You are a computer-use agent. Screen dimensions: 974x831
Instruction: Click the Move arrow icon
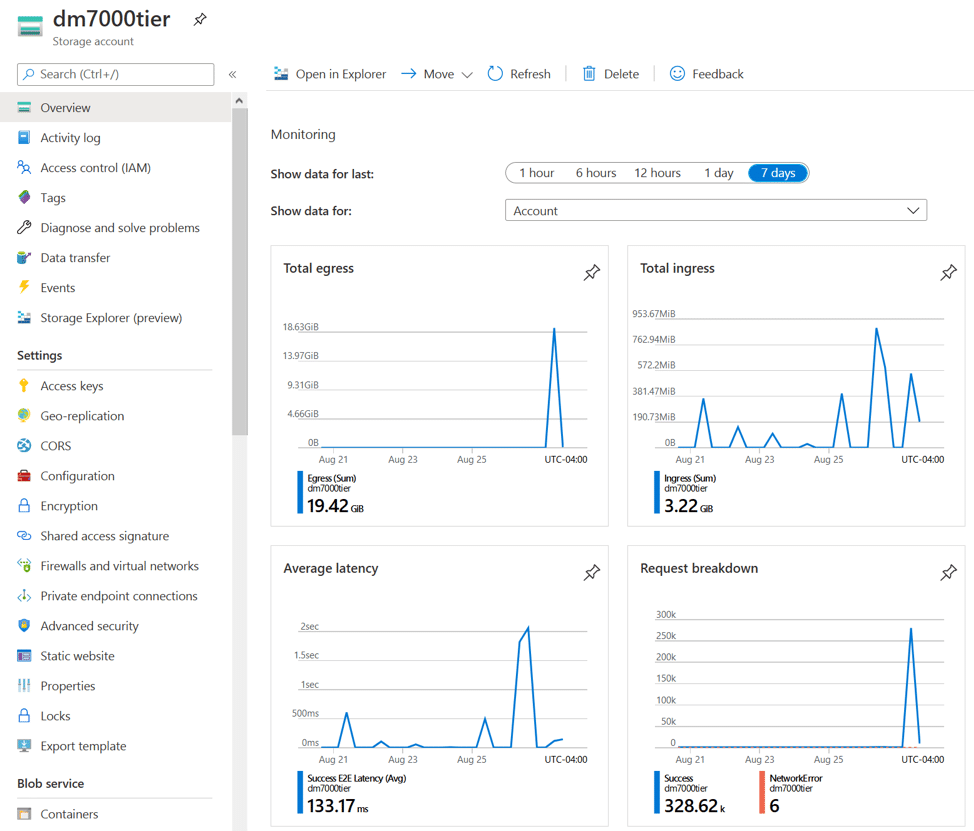coord(408,74)
